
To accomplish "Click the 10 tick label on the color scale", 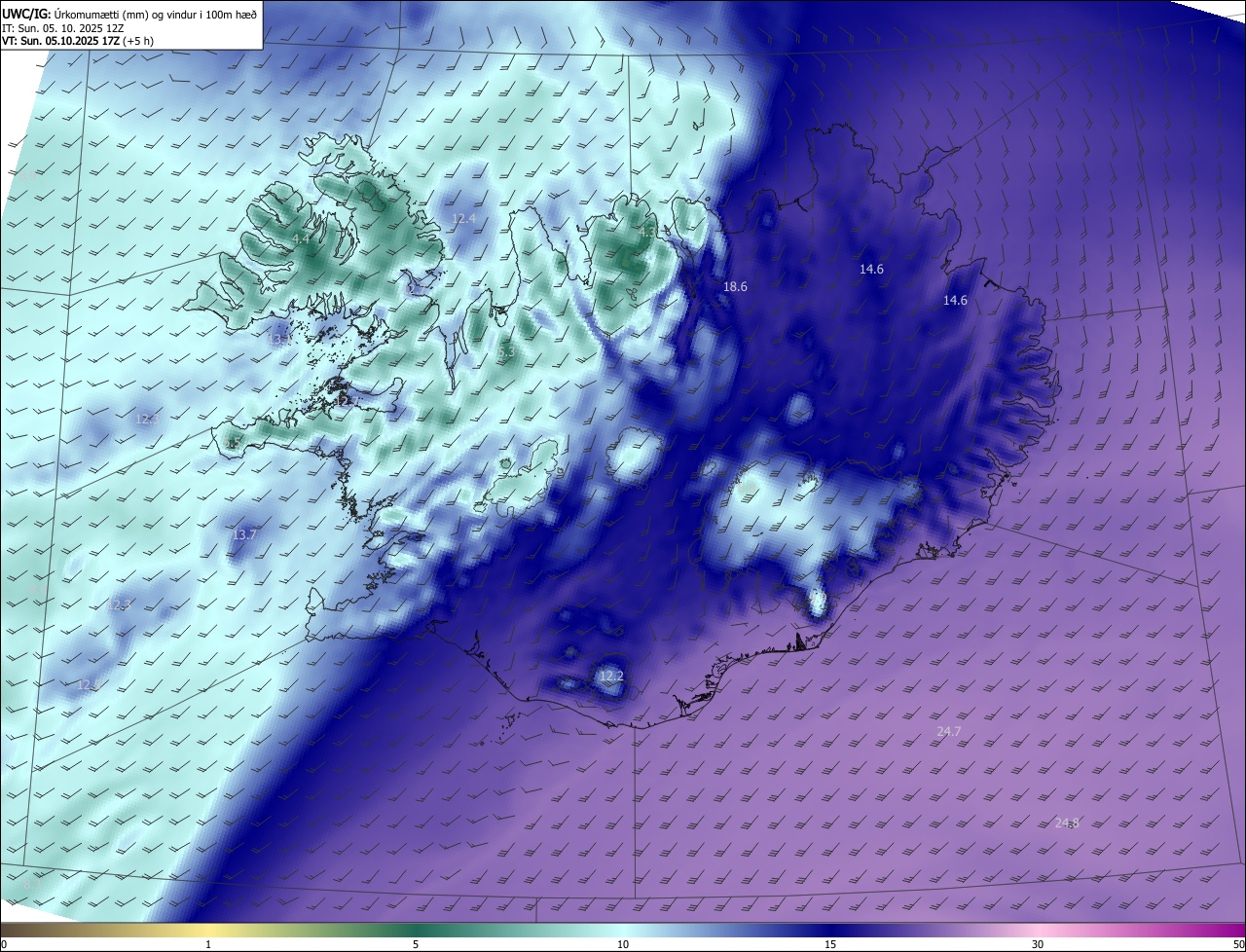I will click(x=623, y=944).
